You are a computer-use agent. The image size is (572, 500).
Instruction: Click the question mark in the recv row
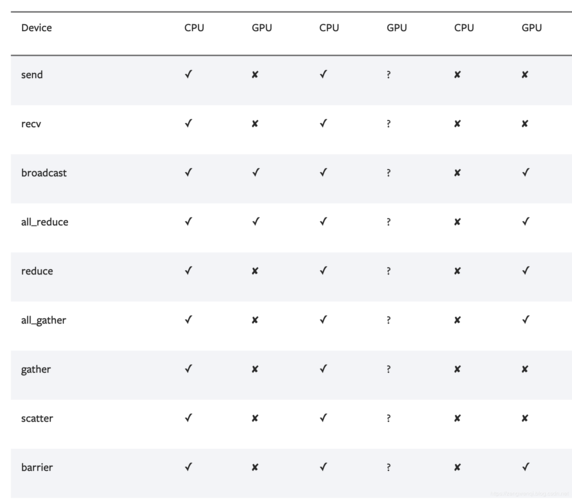(389, 124)
